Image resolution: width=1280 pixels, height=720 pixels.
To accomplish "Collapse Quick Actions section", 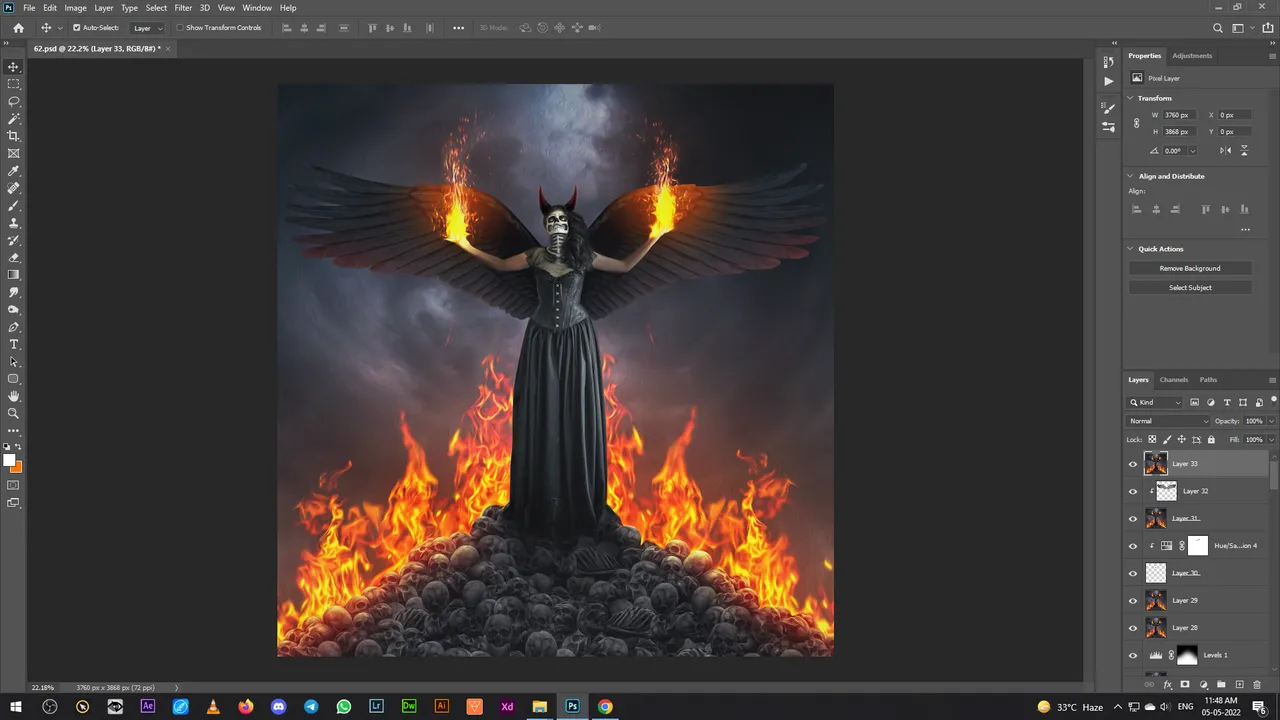I will pos(1131,249).
